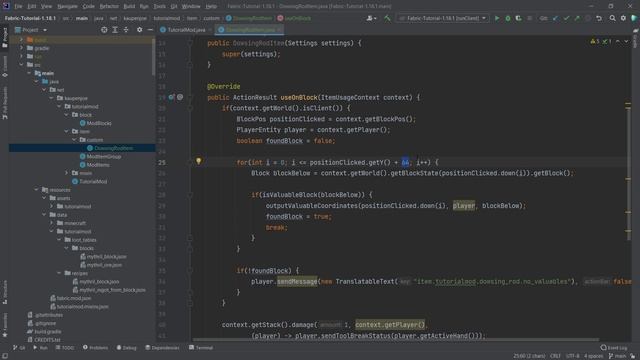This screenshot has height=360, width=640.
Task: Hide the Project tool window
Action: point(150,30)
